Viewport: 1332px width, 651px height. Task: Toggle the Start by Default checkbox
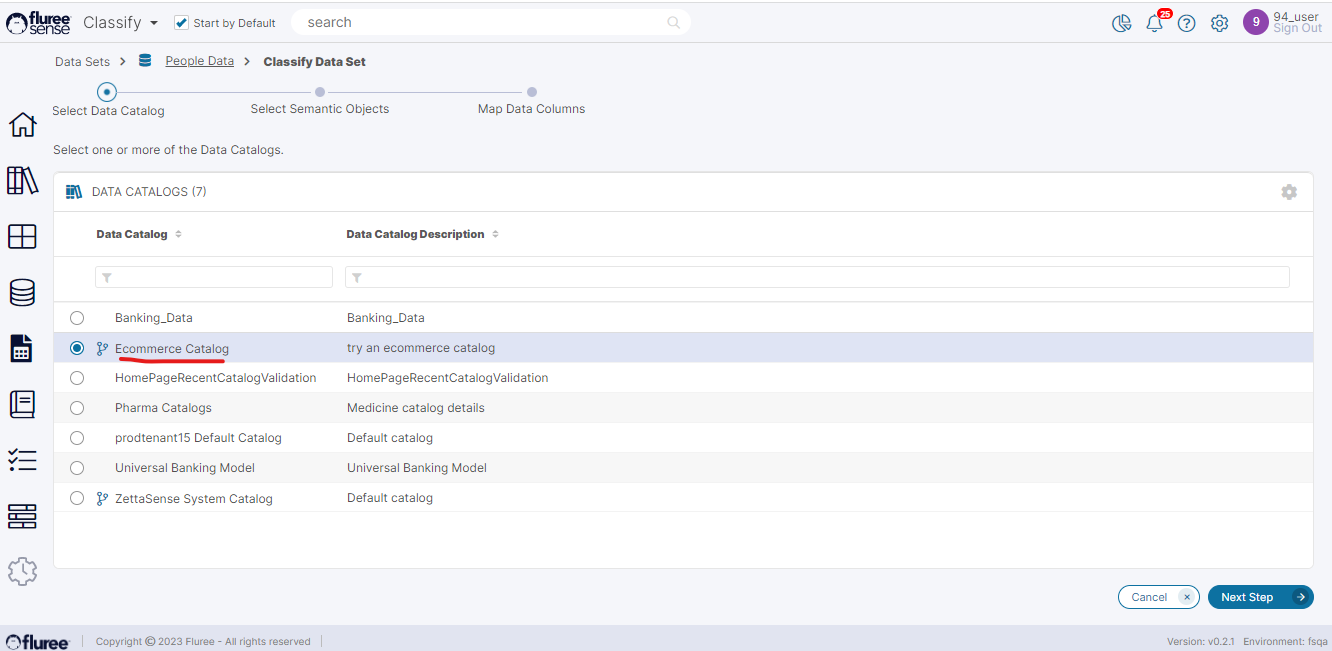click(181, 22)
